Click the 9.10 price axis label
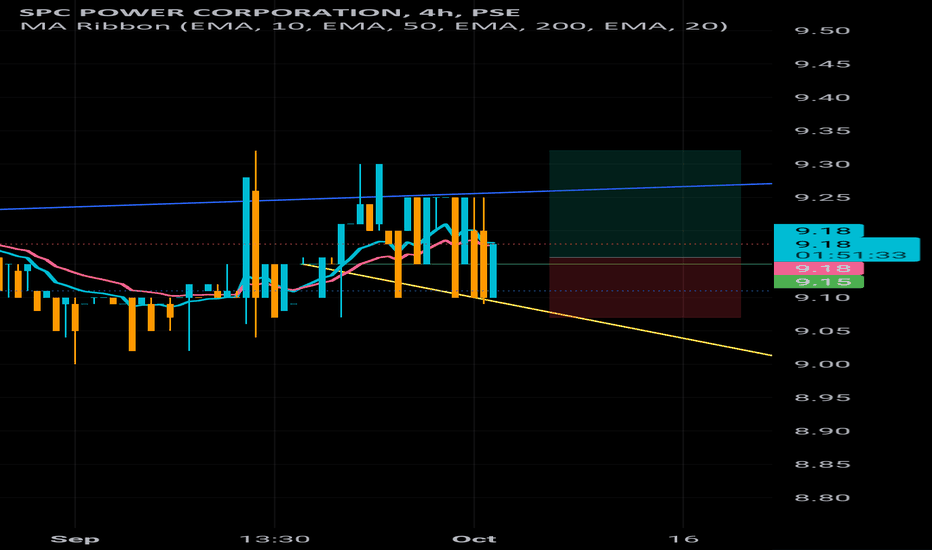Image resolution: width=932 pixels, height=550 pixels. [822, 297]
